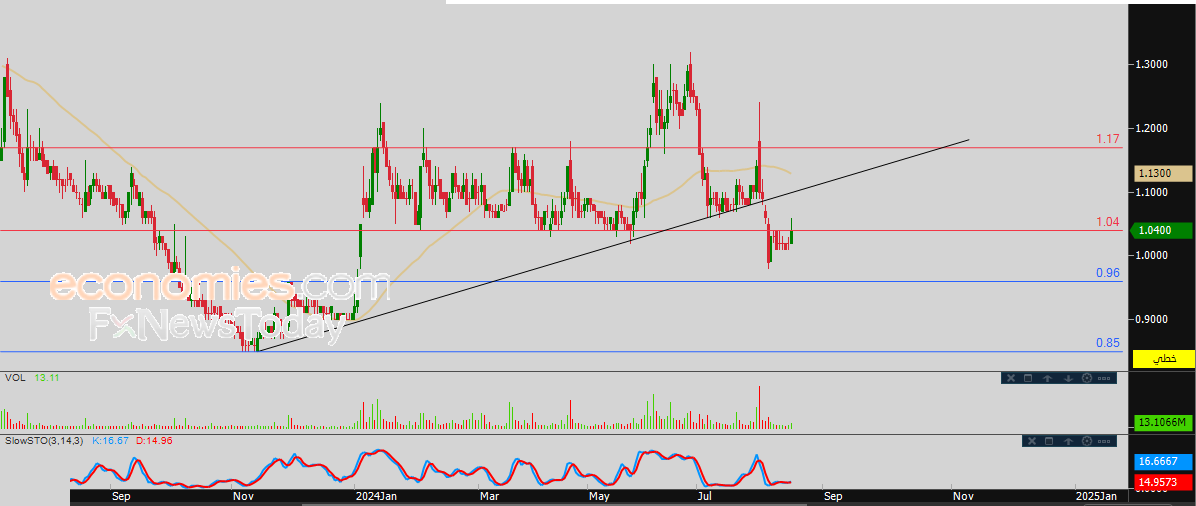Click the tan 1.1300 moving average tag
The image size is (1196, 506).
[1164, 173]
